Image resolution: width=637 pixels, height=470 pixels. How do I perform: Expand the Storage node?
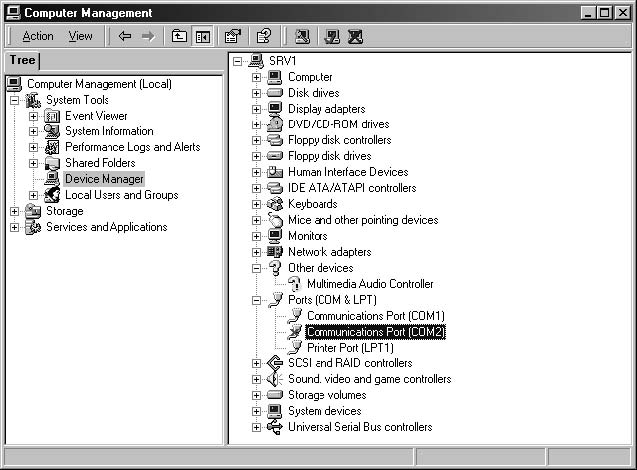pos(15,211)
